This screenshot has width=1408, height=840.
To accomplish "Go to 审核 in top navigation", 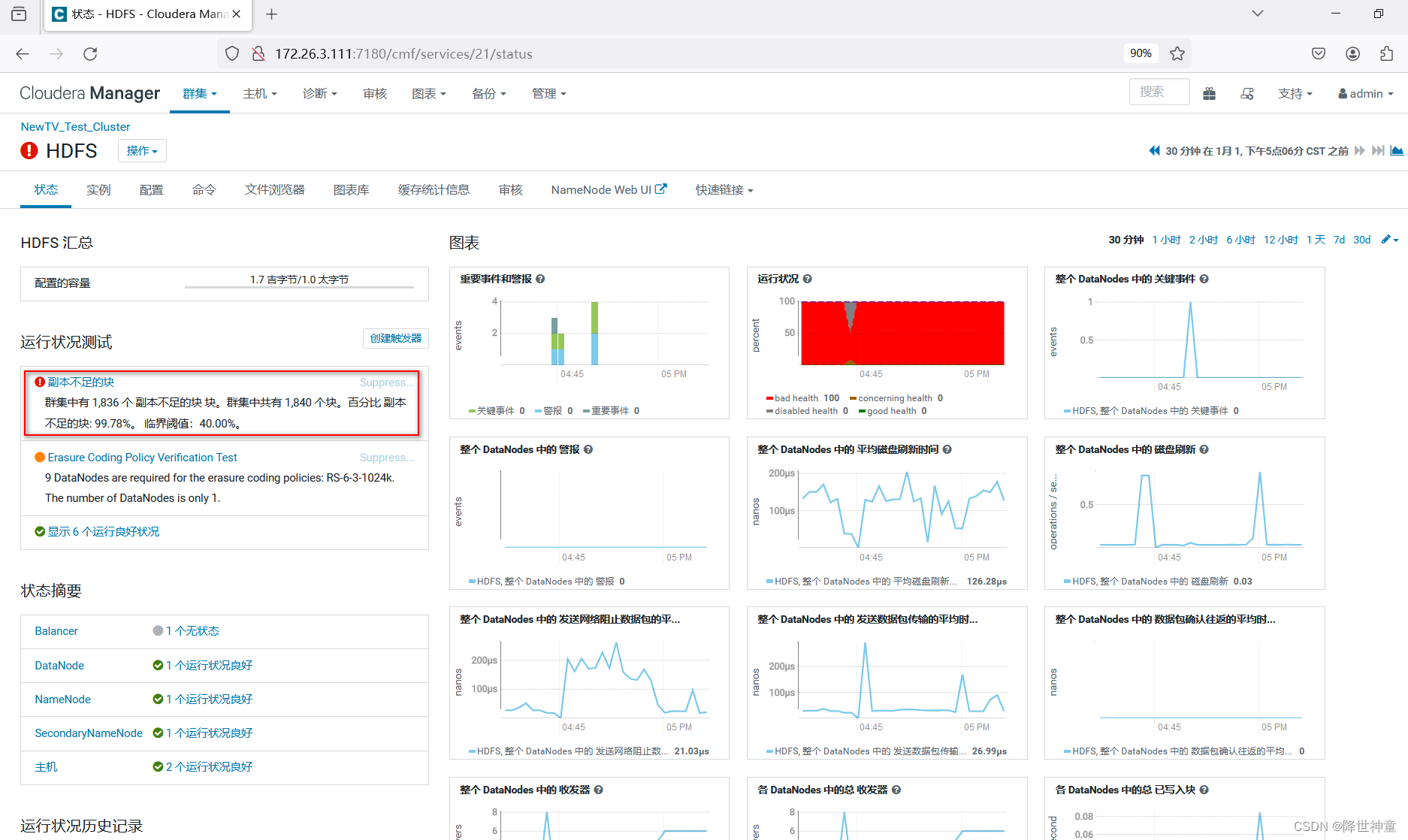I will point(375,93).
